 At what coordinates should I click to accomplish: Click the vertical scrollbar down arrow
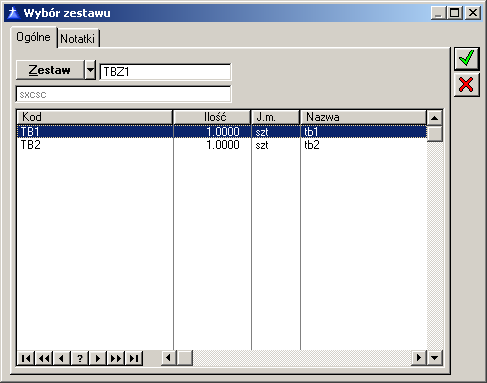pyautogui.click(x=435, y=358)
